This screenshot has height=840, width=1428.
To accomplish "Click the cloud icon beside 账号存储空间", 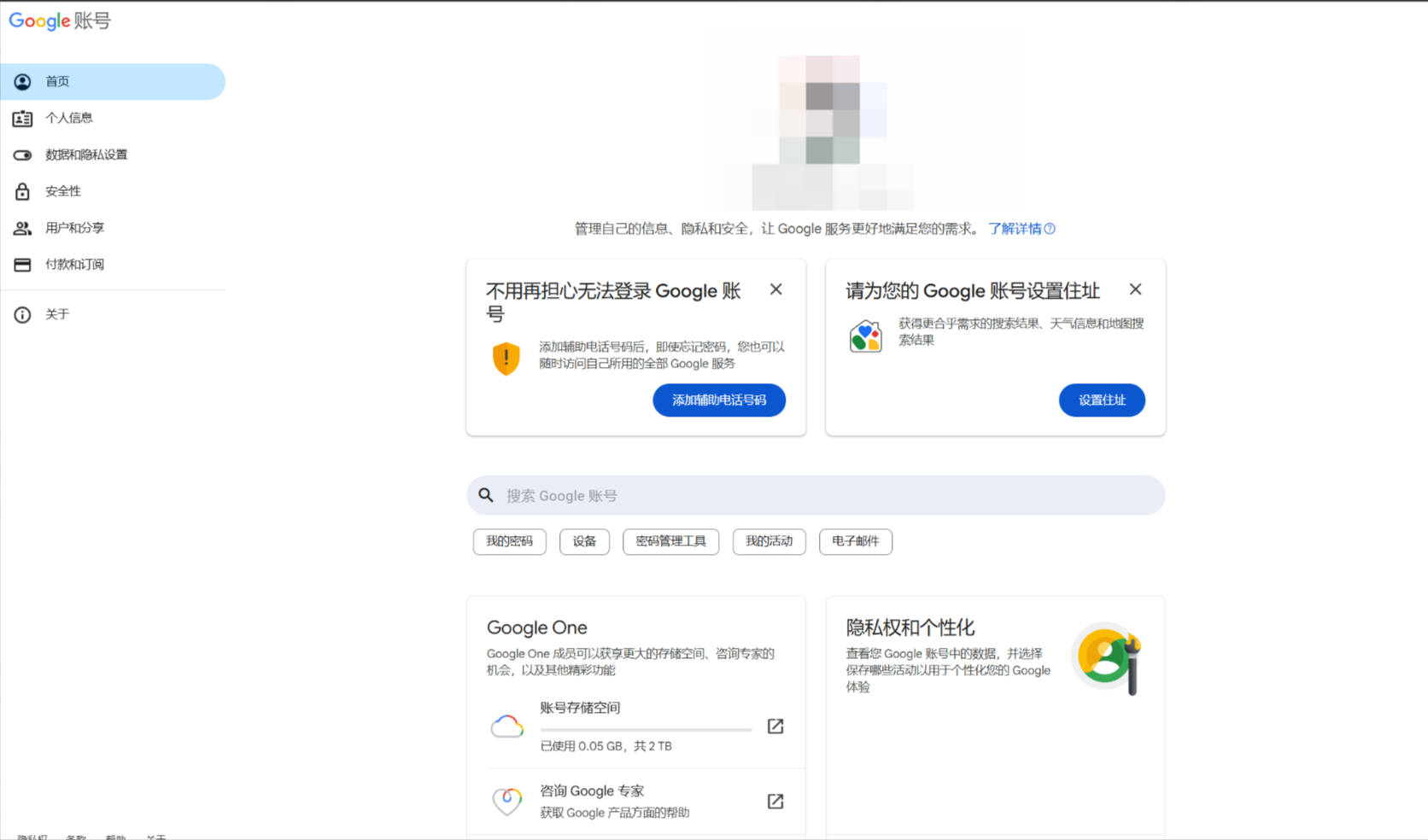I will pyautogui.click(x=507, y=726).
